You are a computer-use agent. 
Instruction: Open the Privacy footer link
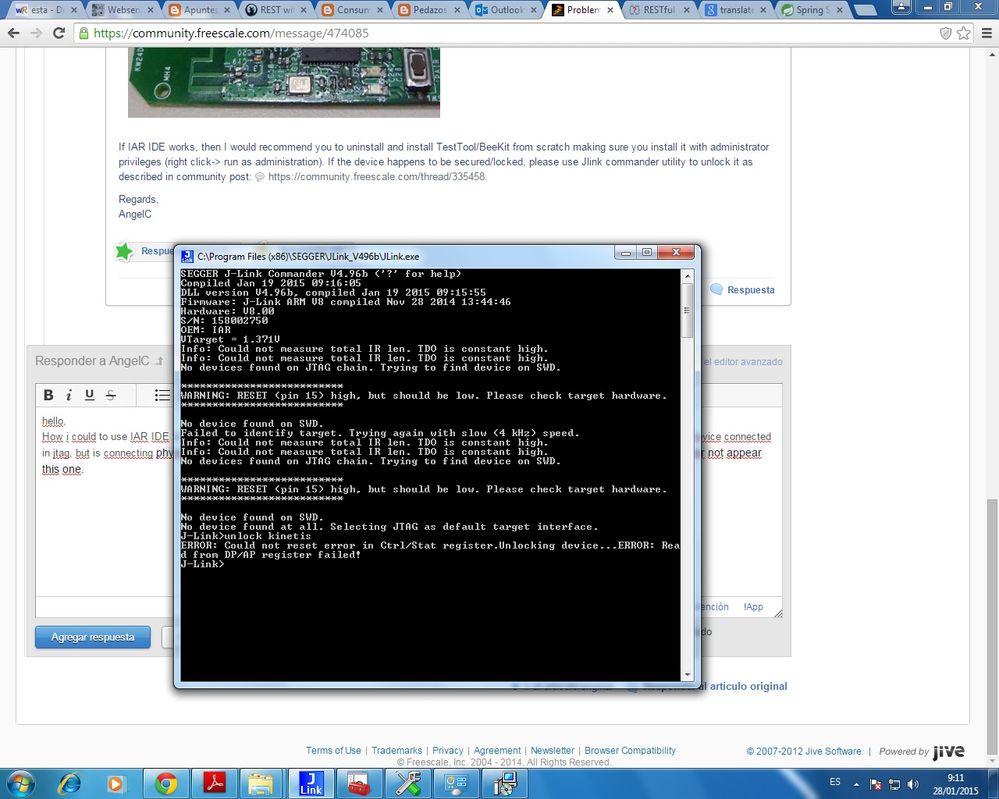(448, 751)
